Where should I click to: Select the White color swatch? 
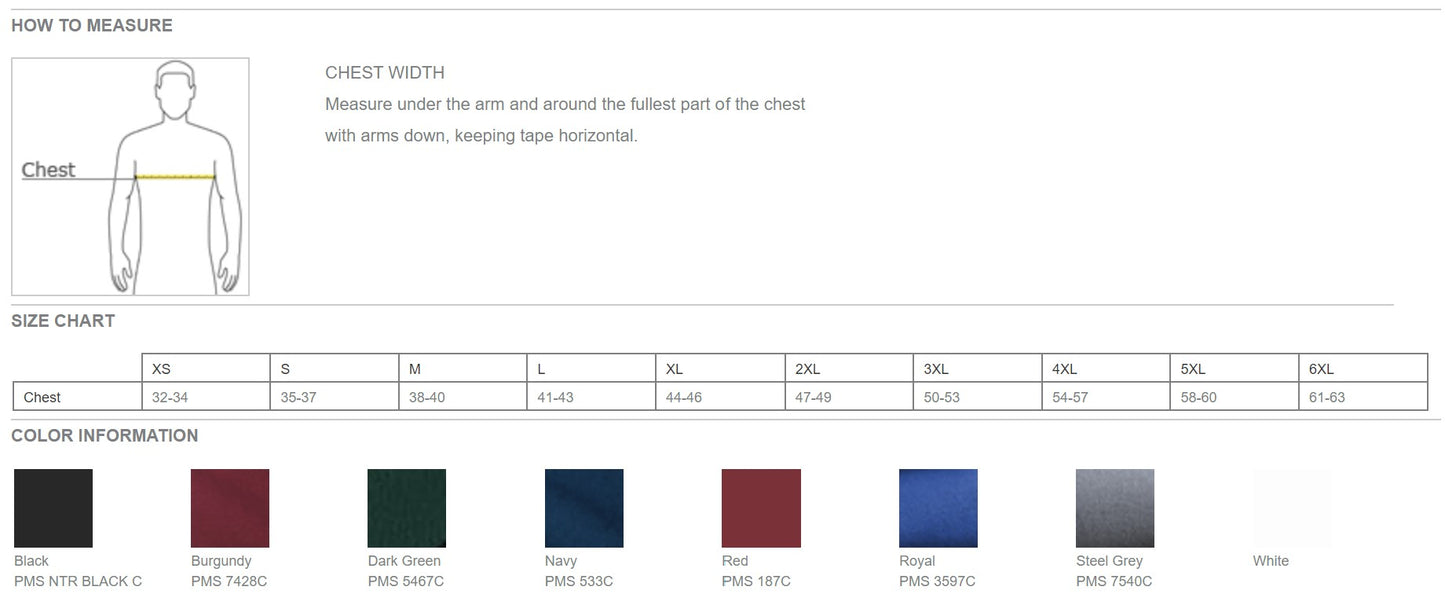1292,508
